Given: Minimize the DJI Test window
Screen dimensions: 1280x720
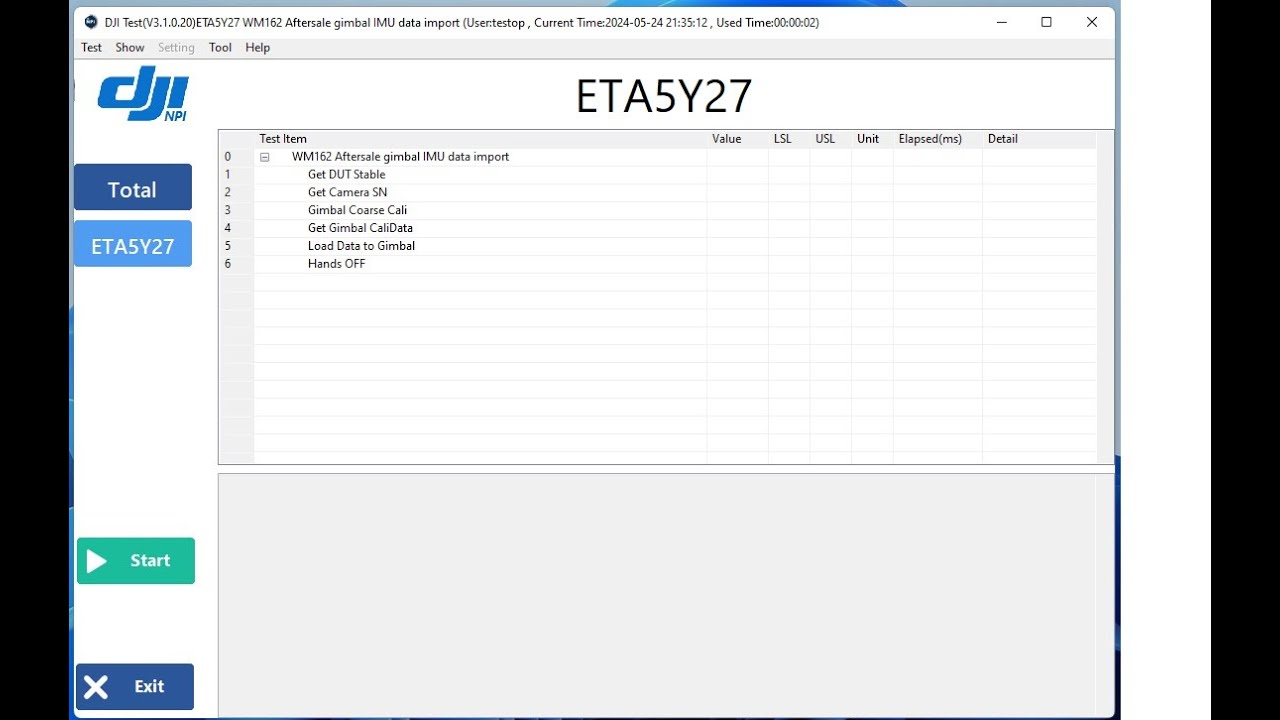Looking at the screenshot, I should [x=1000, y=22].
